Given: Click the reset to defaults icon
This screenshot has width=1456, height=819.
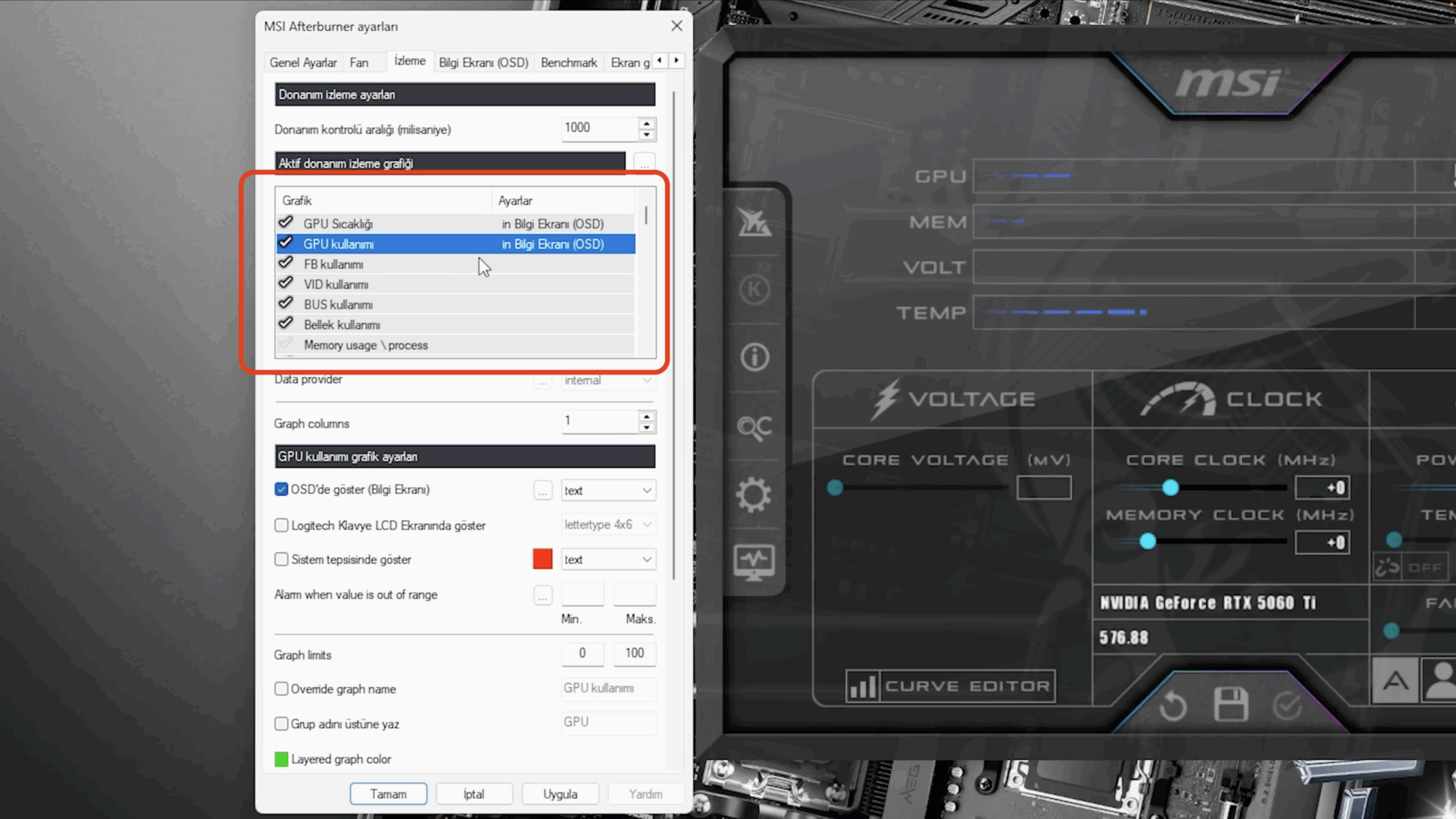Looking at the screenshot, I should [x=1174, y=704].
